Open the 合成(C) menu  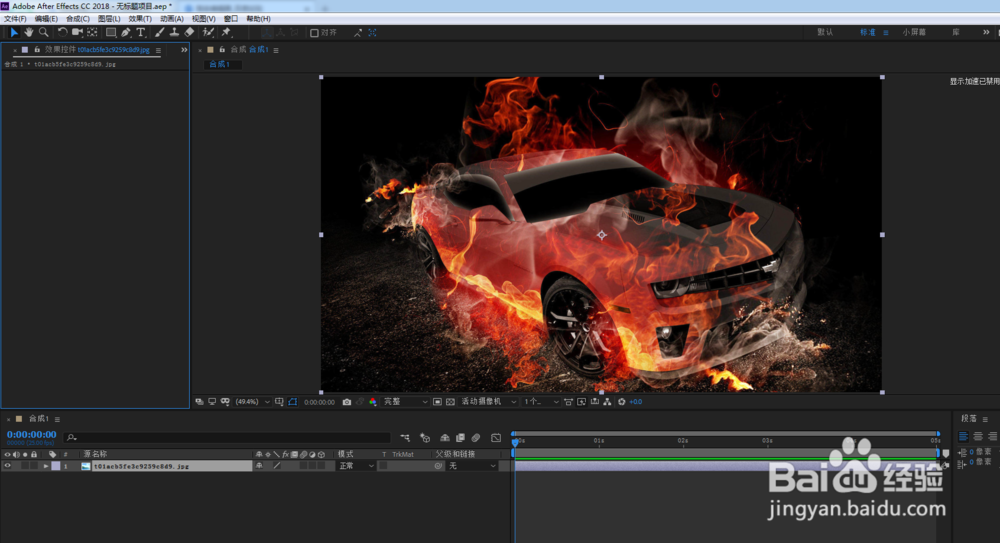point(78,19)
